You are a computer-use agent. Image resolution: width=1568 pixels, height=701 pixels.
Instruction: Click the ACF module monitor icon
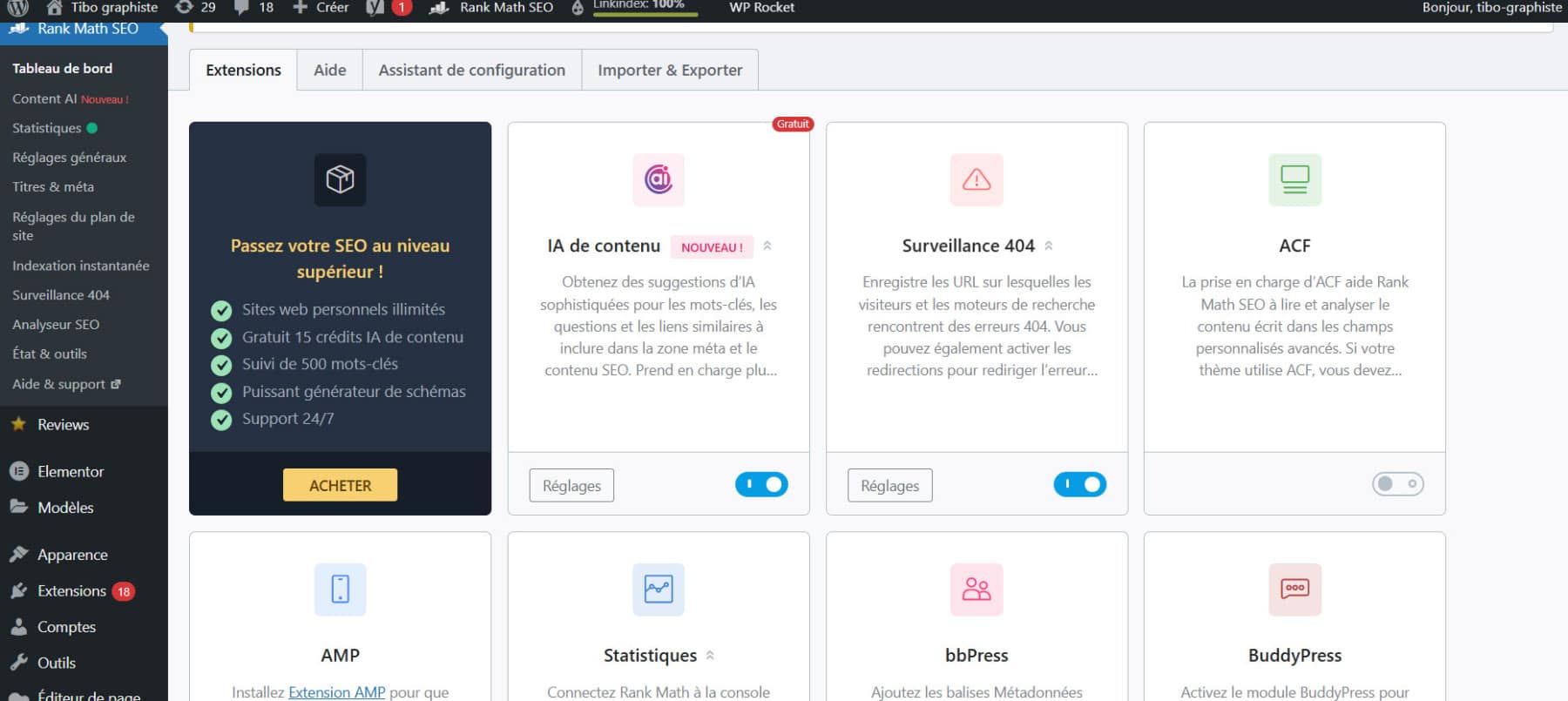tap(1294, 179)
